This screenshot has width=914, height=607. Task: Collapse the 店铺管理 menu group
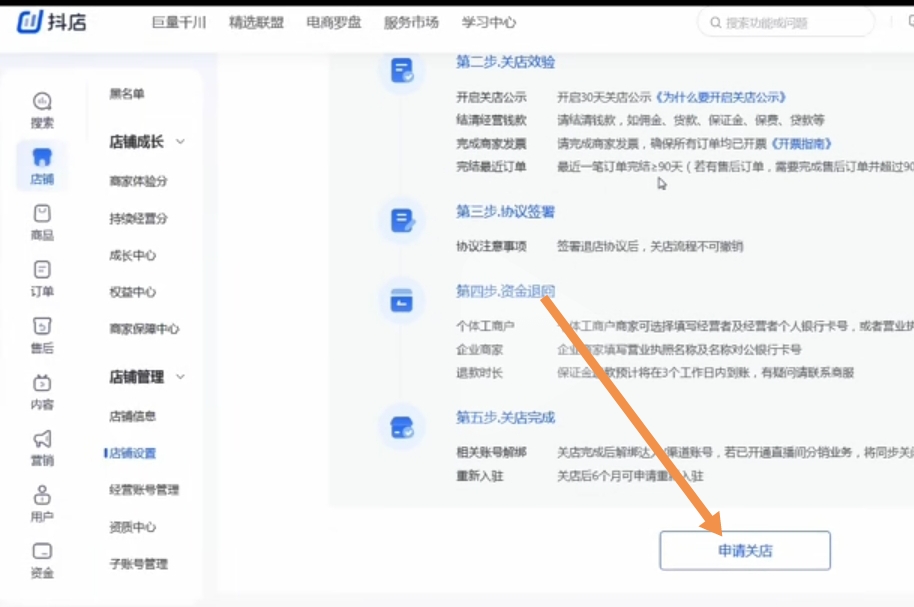tap(181, 377)
